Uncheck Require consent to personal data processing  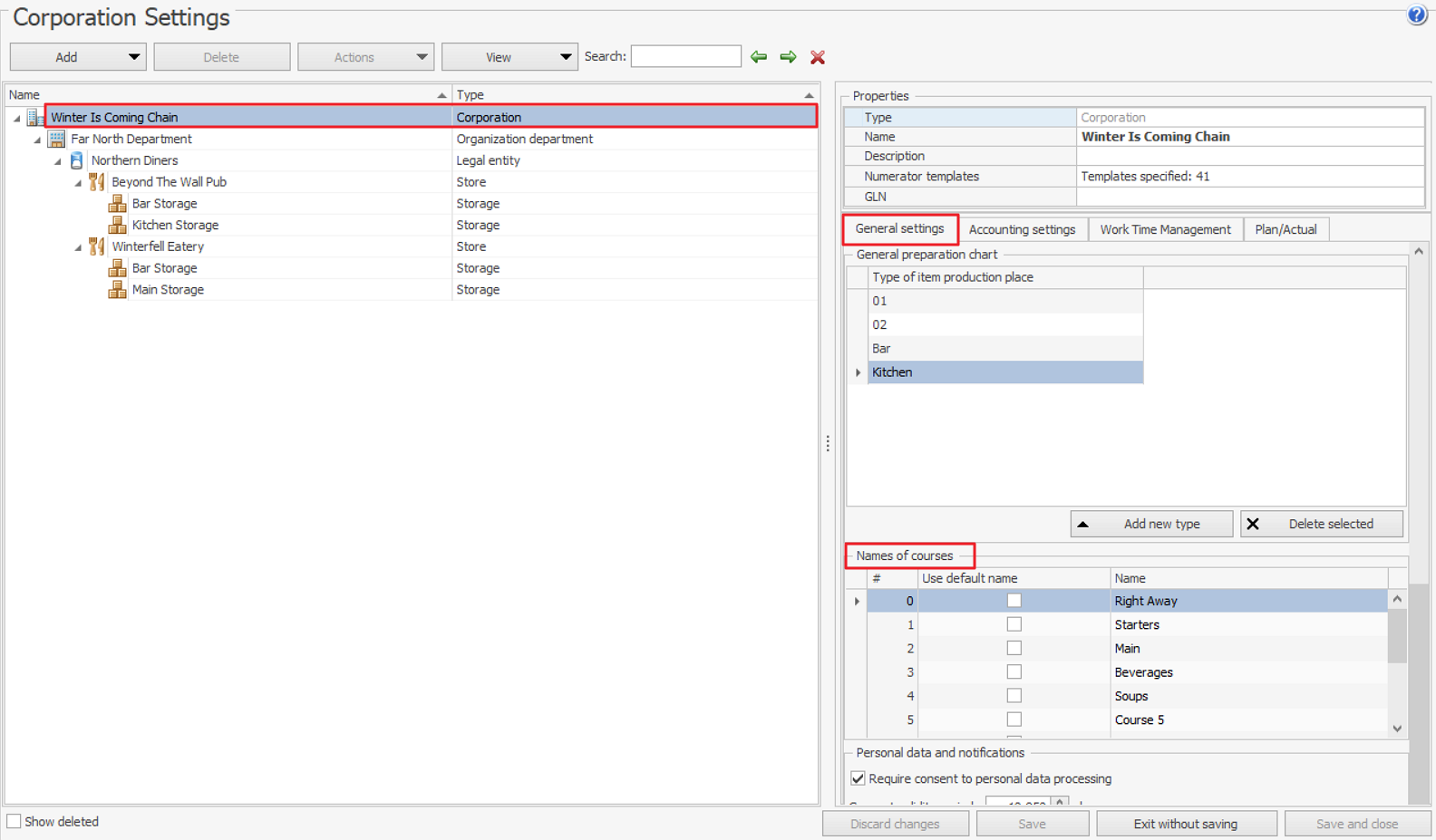[858, 778]
